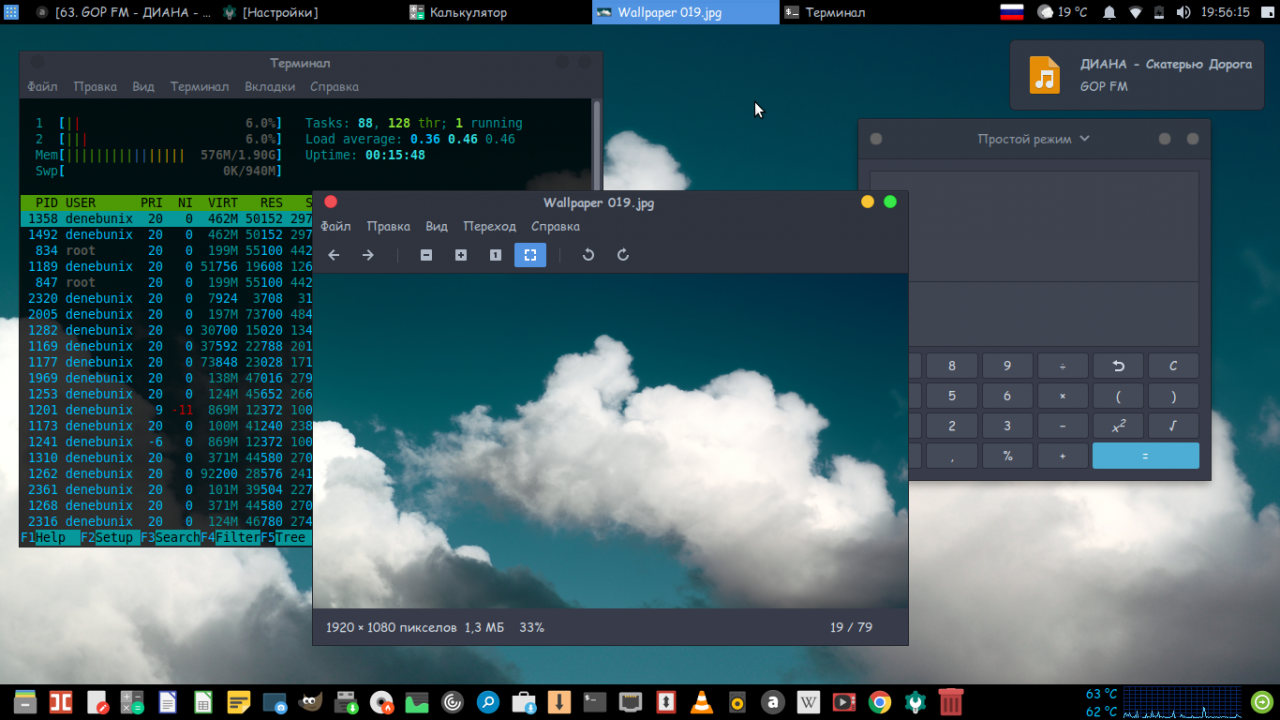This screenshot has width=1280, height=720.
Task: Click calculator plus + button
Action: (x=1062, y=456)
